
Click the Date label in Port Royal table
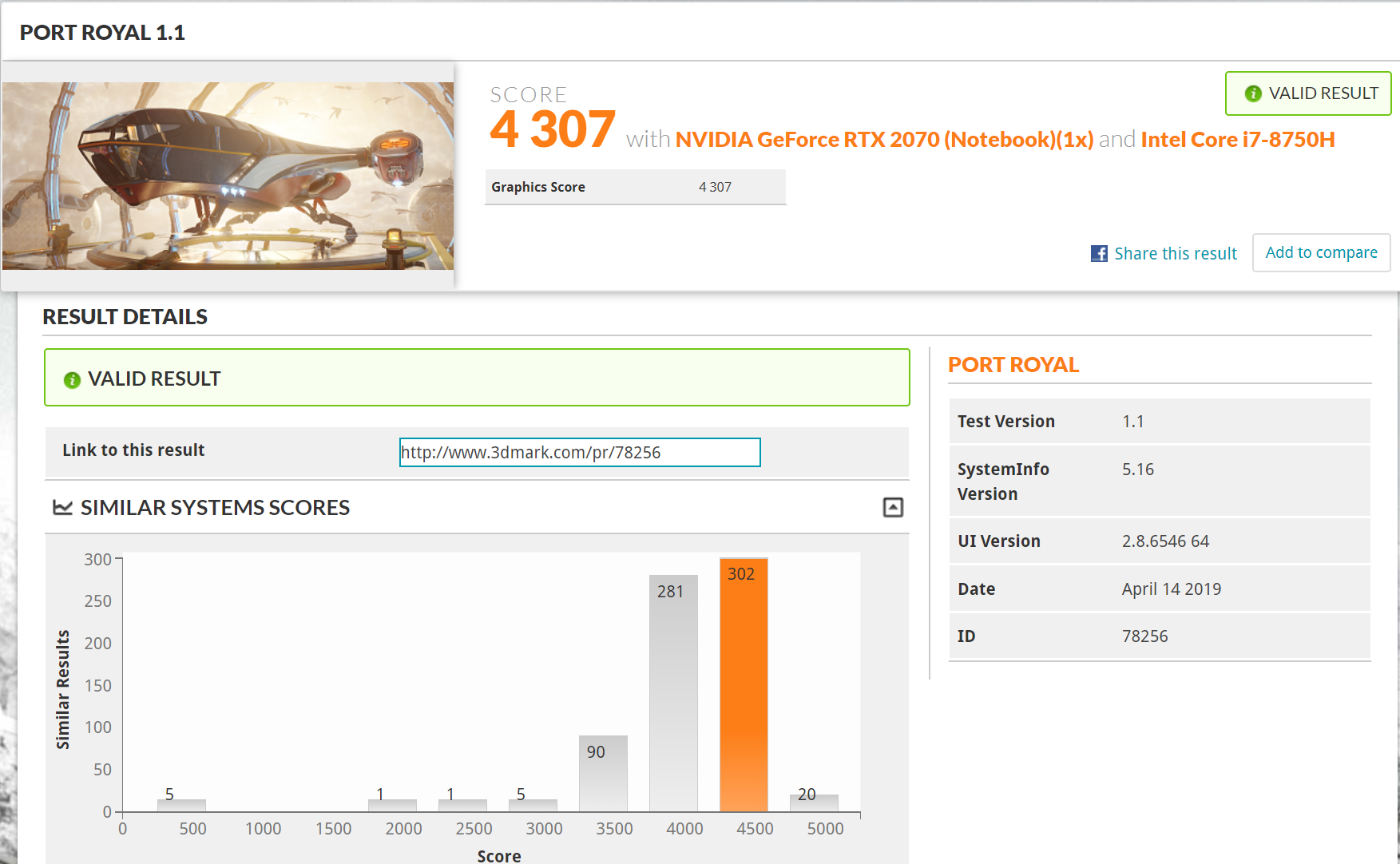click(x=977, y=589)
